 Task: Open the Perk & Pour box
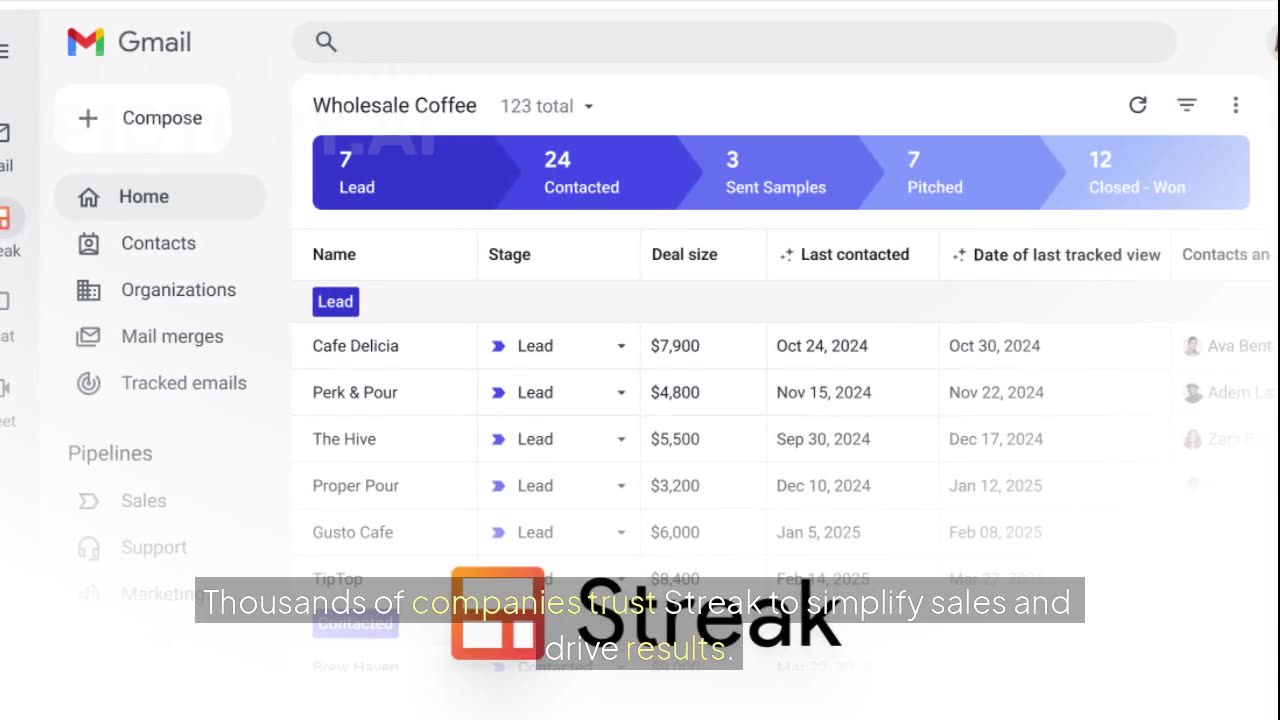pos(355,393)
